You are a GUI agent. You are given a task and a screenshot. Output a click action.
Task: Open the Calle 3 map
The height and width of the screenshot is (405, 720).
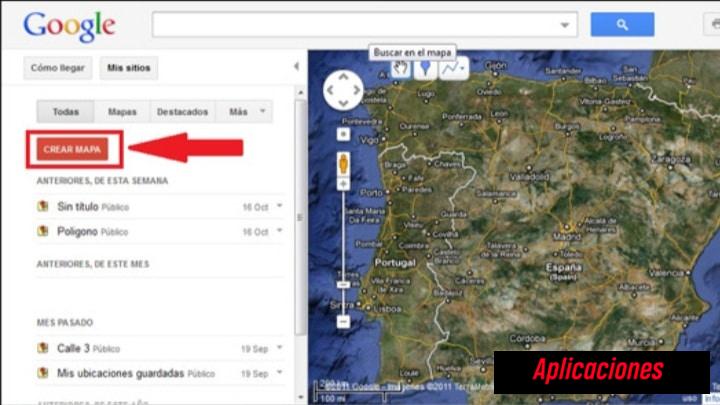(x=73, y=348)
